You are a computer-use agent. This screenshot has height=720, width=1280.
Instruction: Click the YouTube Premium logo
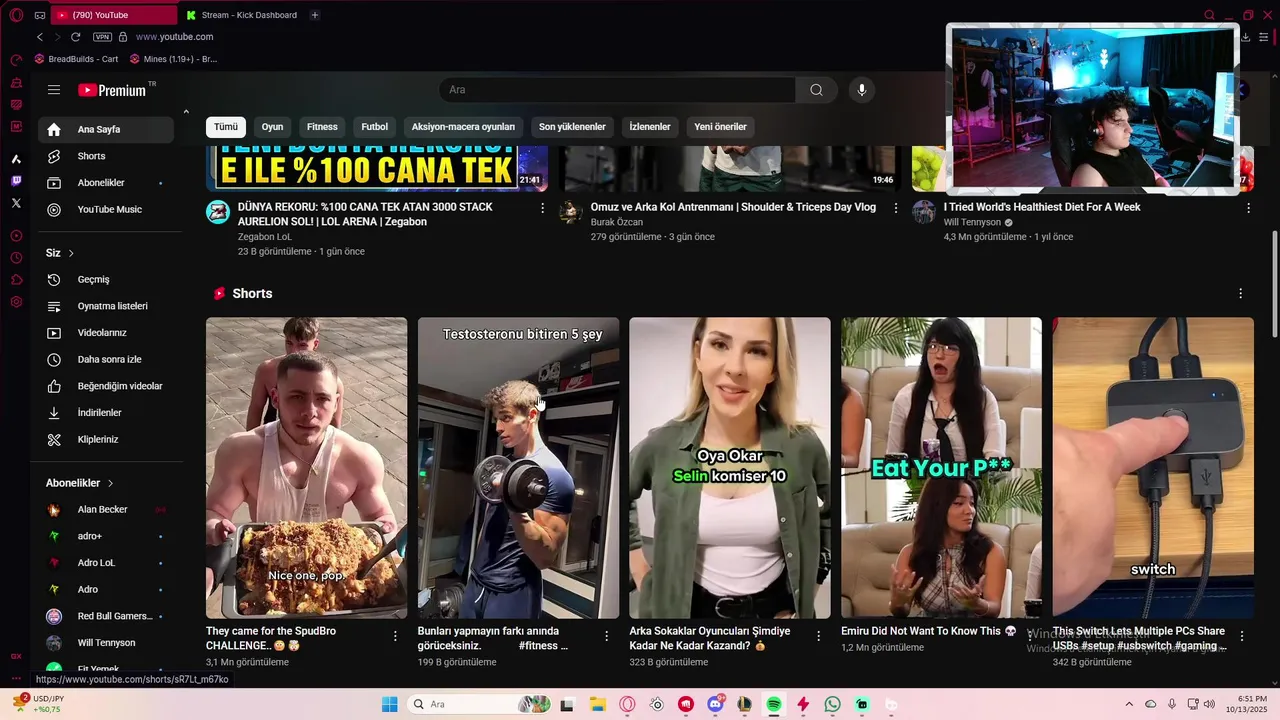(x=112, y=90)
